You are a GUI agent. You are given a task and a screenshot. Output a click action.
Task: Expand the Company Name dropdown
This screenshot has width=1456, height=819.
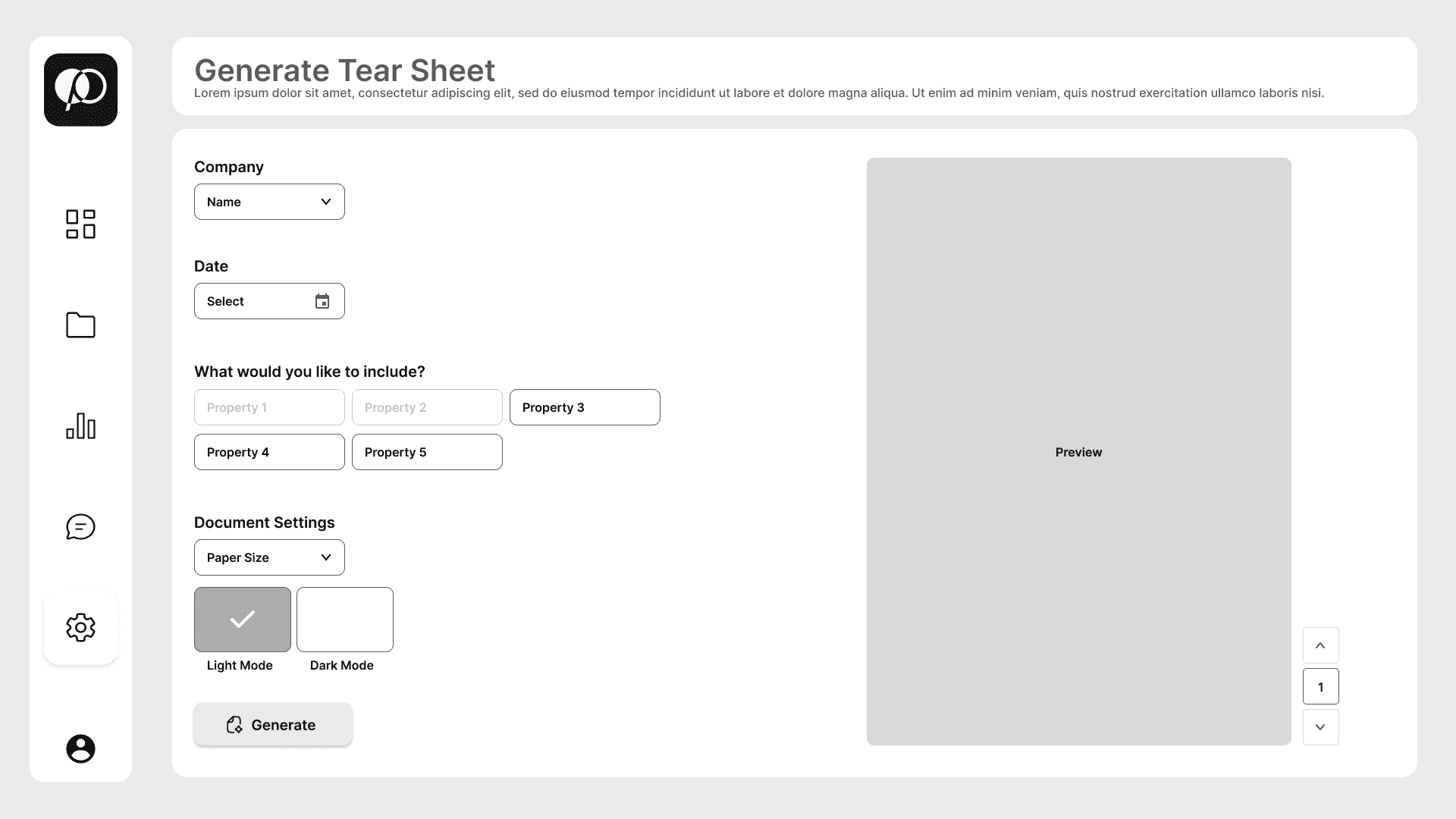tap(269, 202)
